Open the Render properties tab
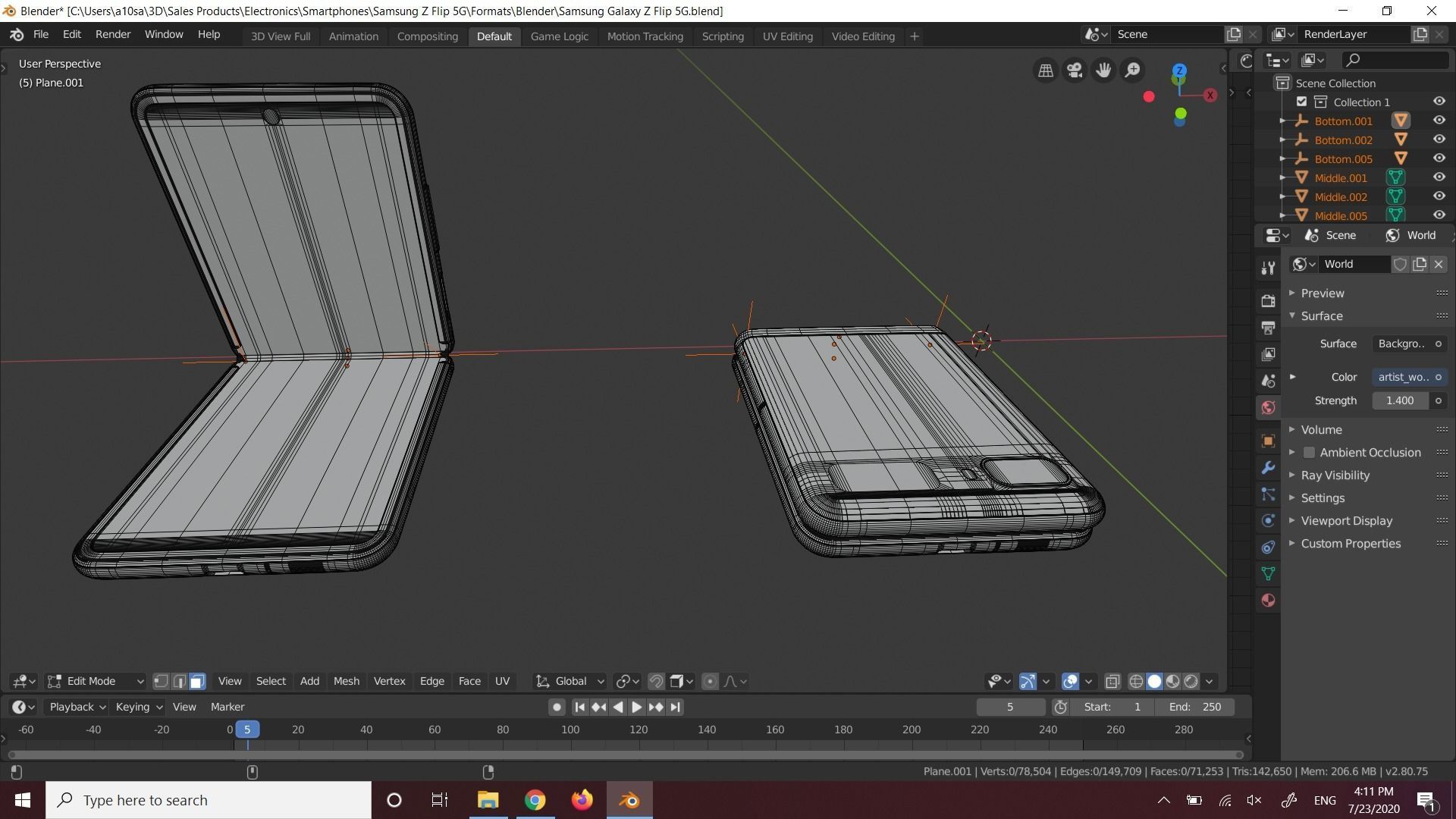Screen dimensions: 1456x819 click(1268, 301)
